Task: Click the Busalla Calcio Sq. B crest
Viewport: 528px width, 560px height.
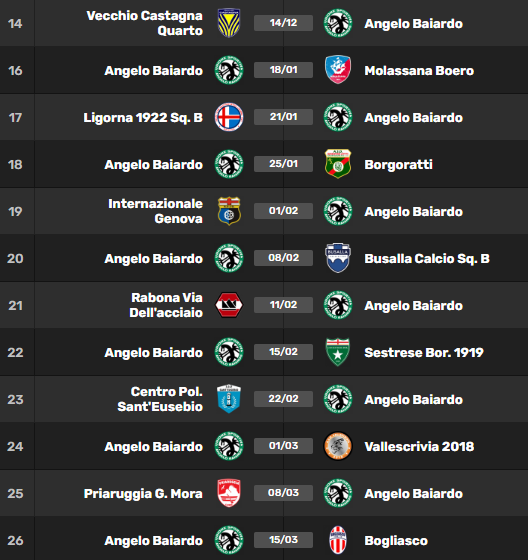Action: [x=338, y=258]
